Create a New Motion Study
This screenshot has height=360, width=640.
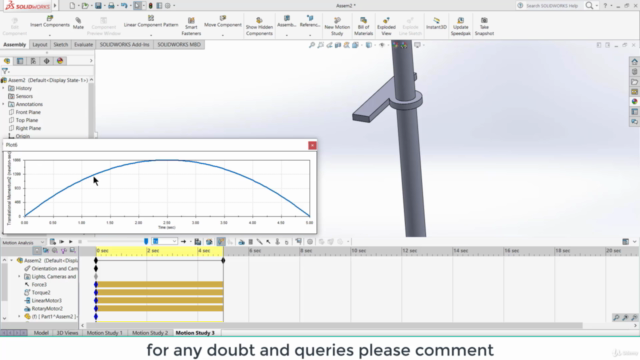337,26
